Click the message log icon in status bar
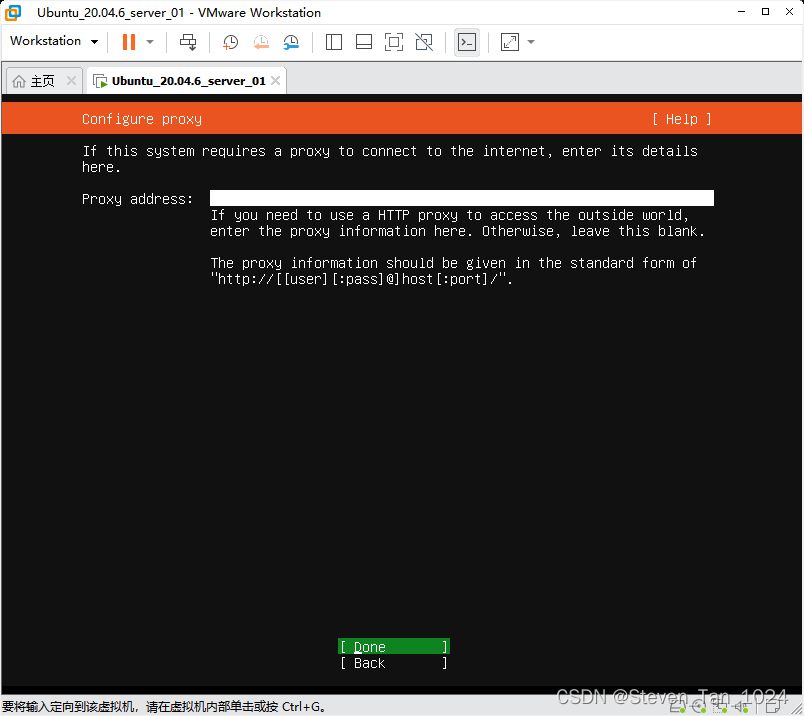804x716 pixels. coord(772,708)
